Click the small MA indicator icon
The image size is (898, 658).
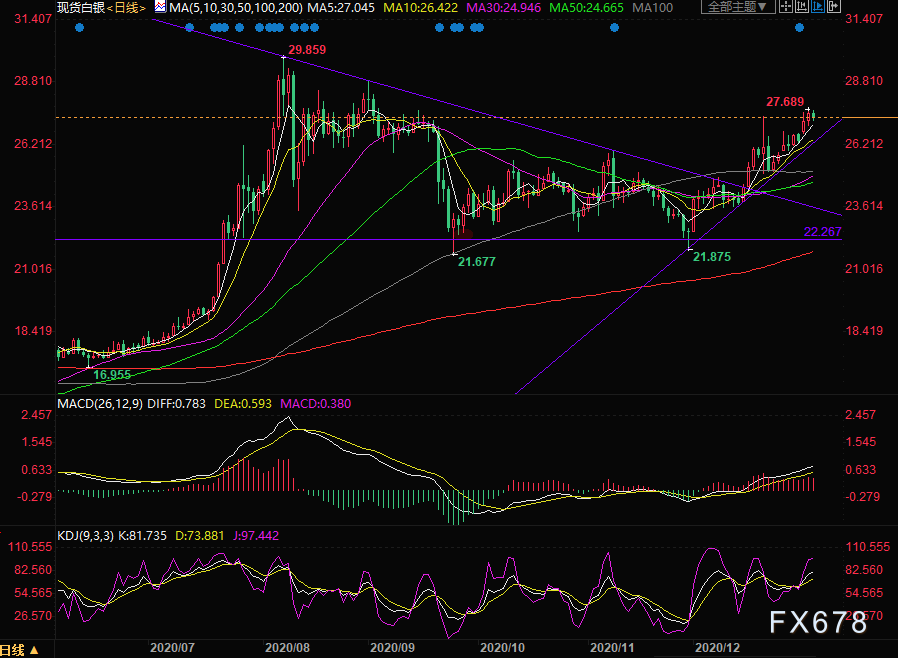coord(159,7)
